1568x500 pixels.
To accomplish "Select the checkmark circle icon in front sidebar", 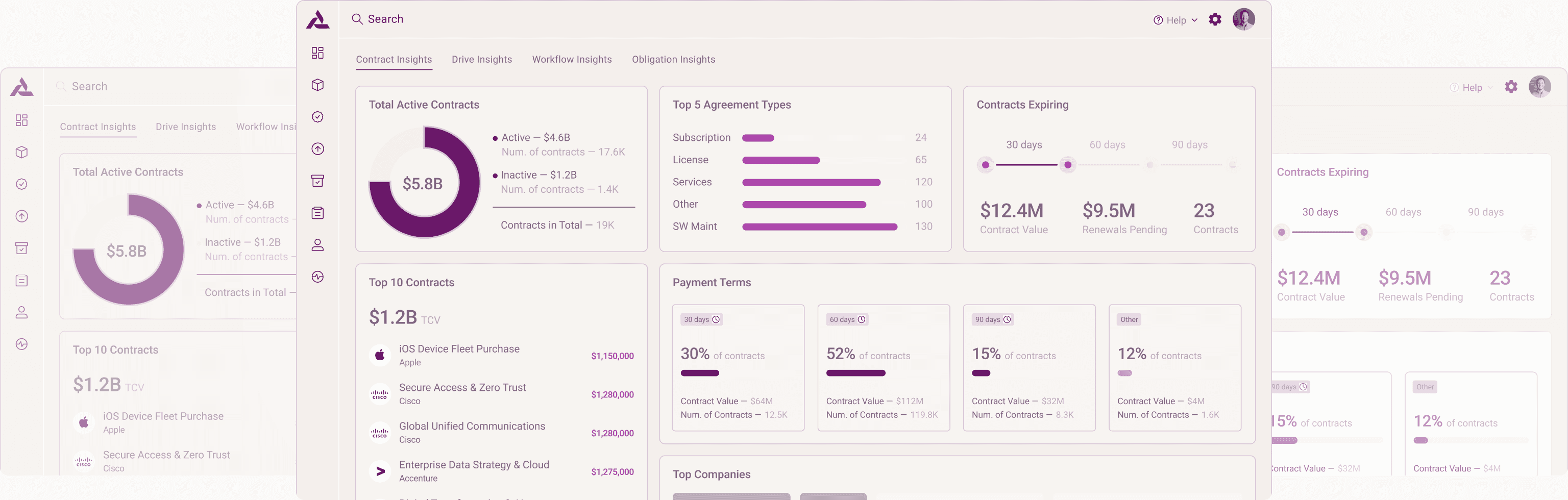I will tap(317, 117).
